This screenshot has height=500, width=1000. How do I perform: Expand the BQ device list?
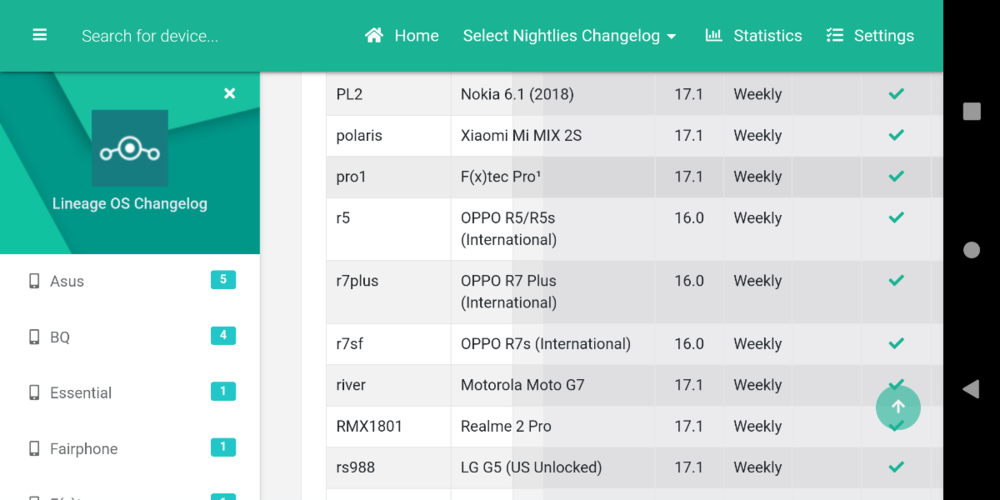coord(60,337)
